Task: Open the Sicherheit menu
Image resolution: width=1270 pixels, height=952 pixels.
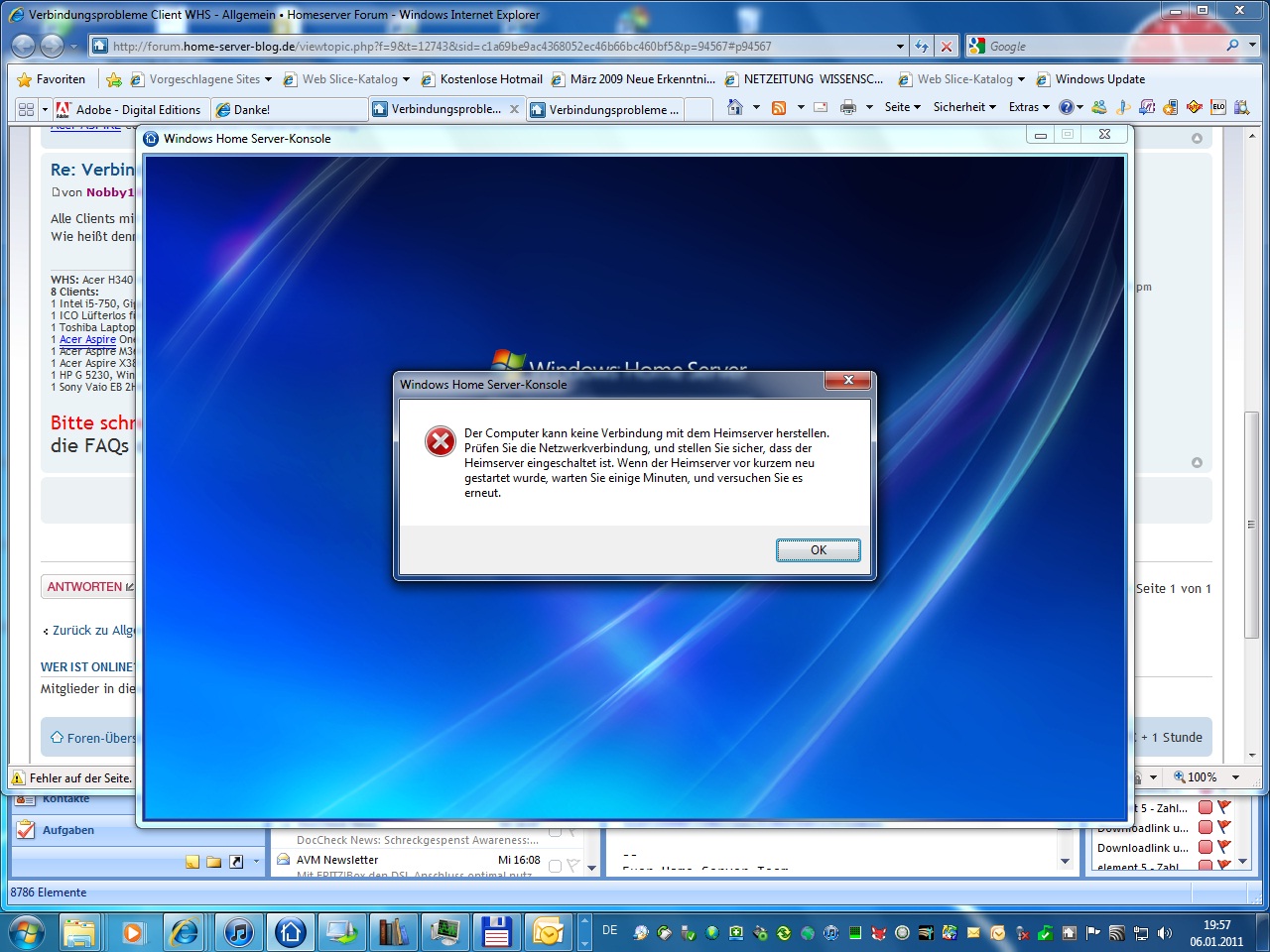Action: point(964,107)
